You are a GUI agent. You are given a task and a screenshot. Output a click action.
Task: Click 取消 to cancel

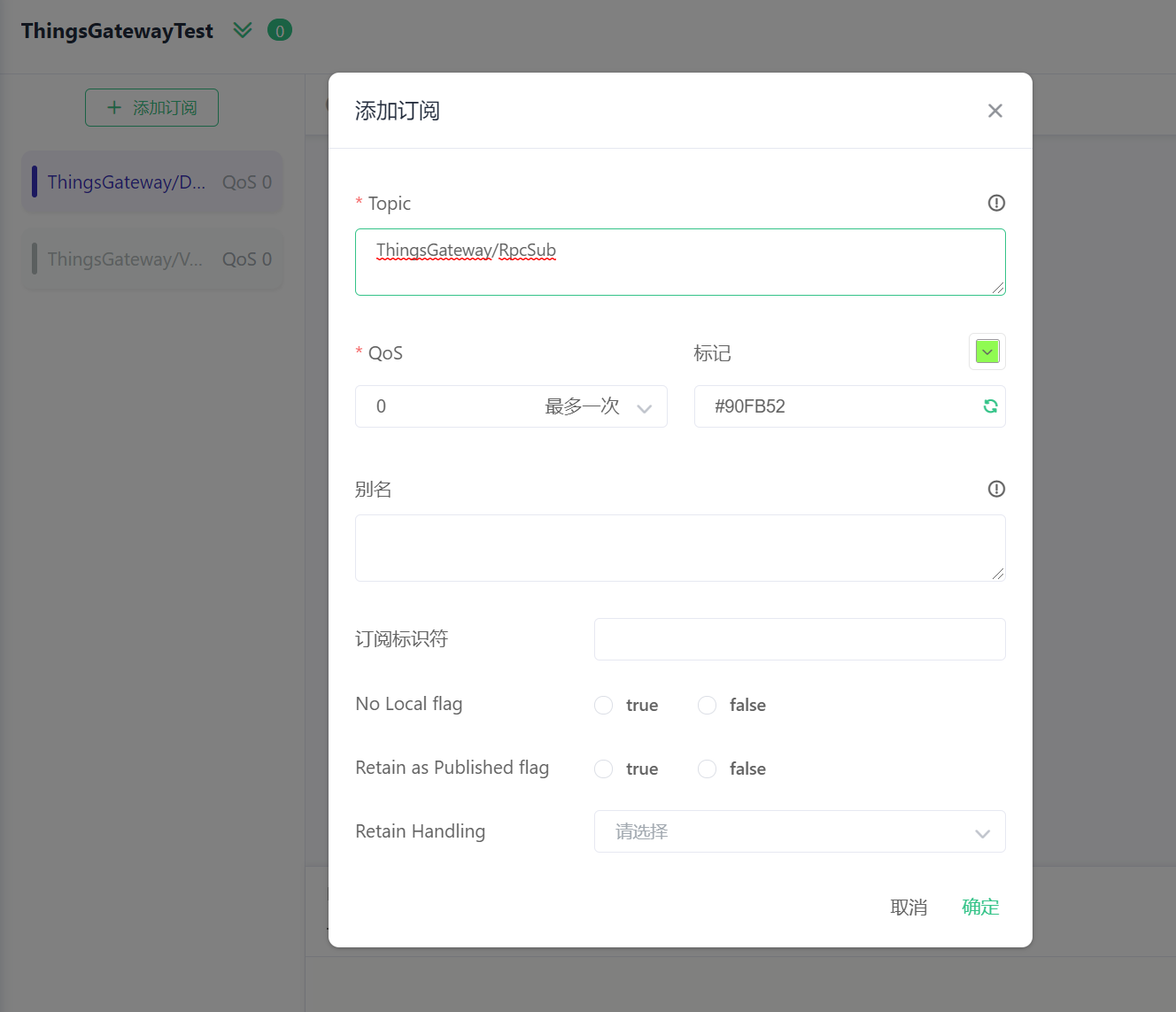[909, 908]
